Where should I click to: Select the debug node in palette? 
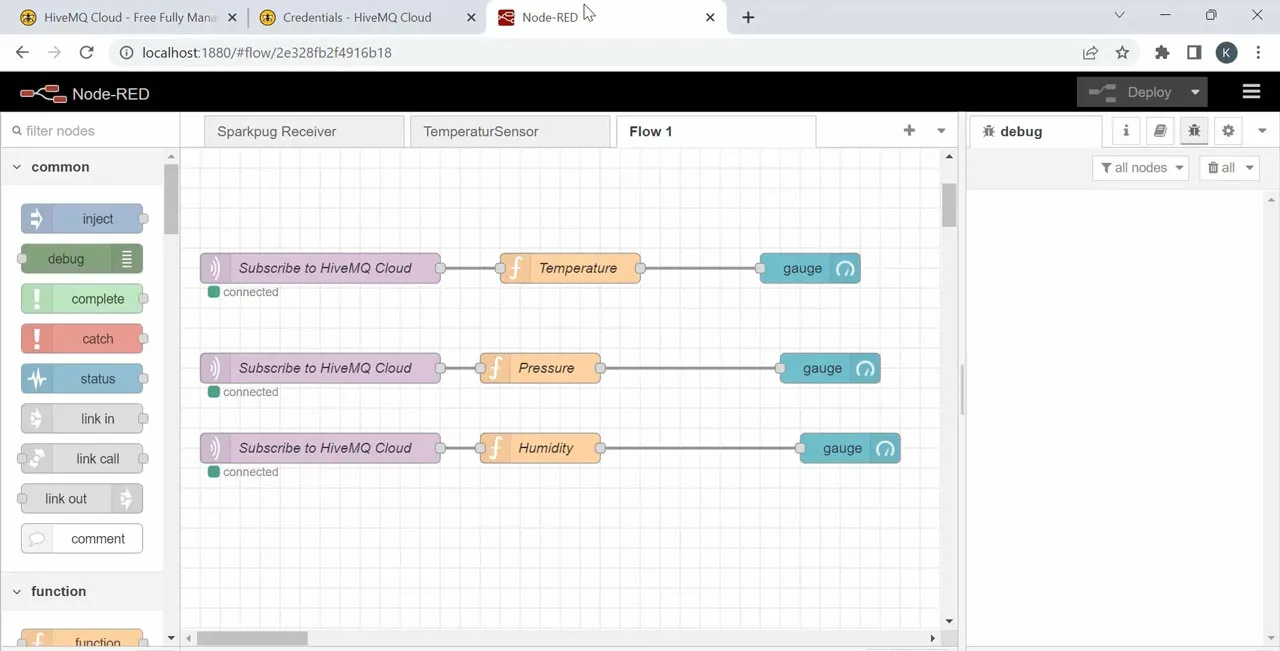tap(82, 259)
